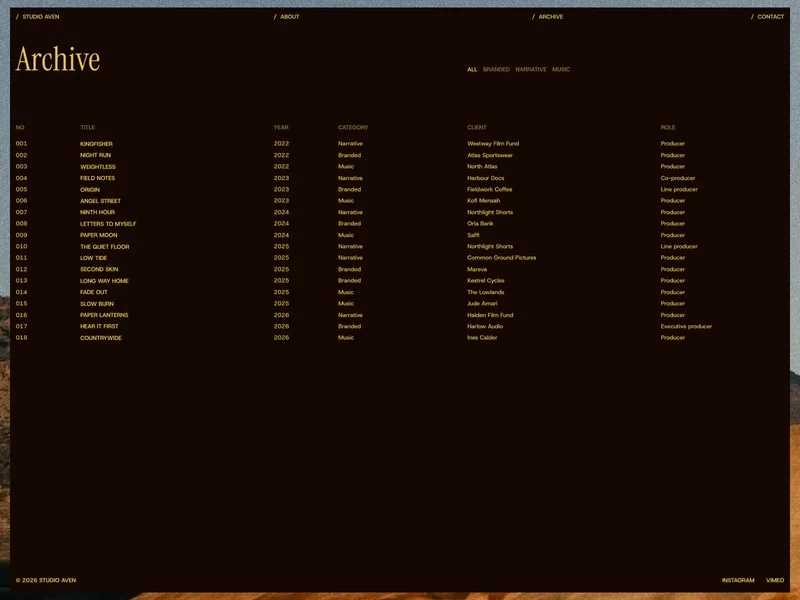
Task: Open the Second Skin project
Action: 99,269
